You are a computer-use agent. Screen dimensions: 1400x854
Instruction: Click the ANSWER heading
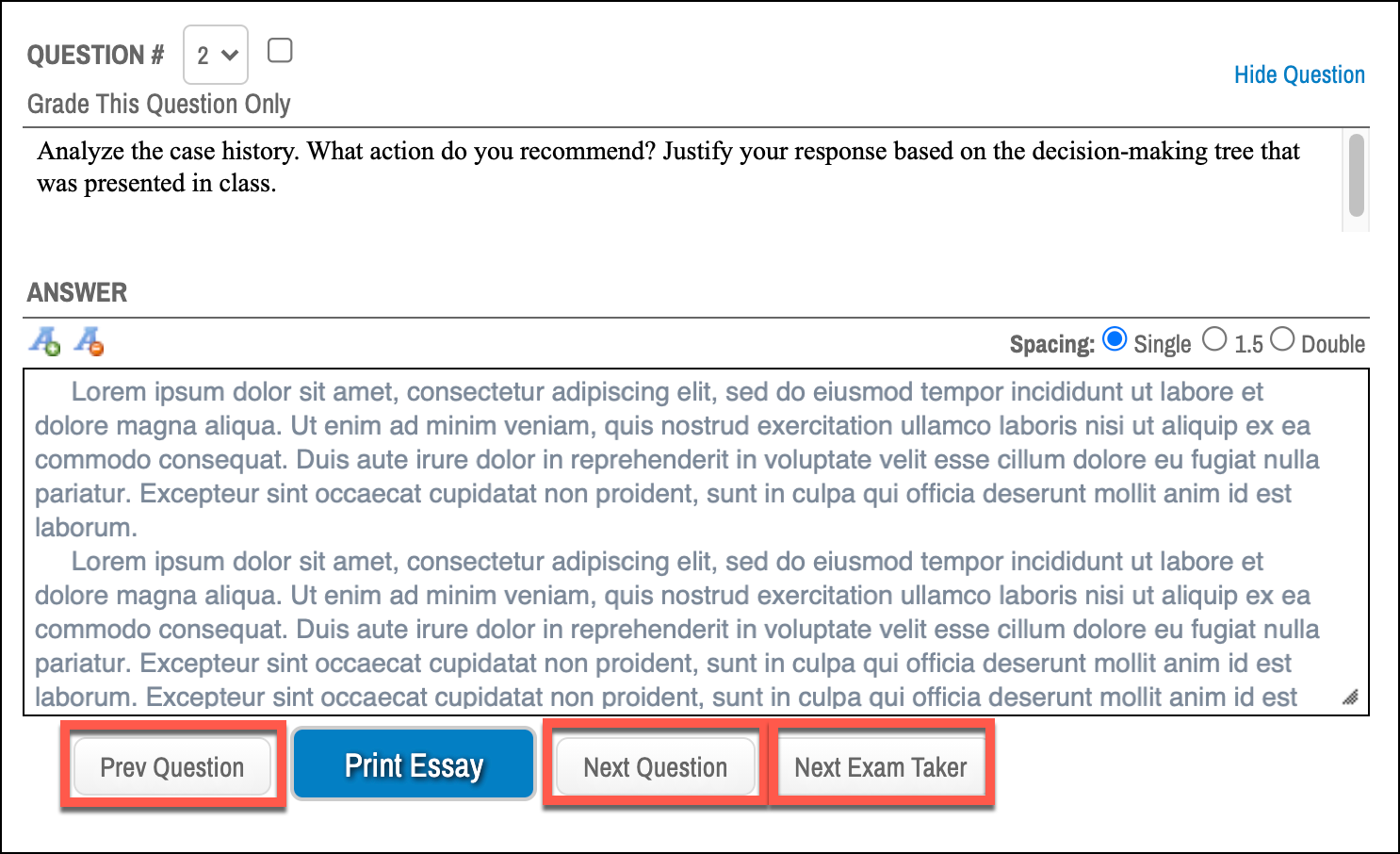[77, 292]
